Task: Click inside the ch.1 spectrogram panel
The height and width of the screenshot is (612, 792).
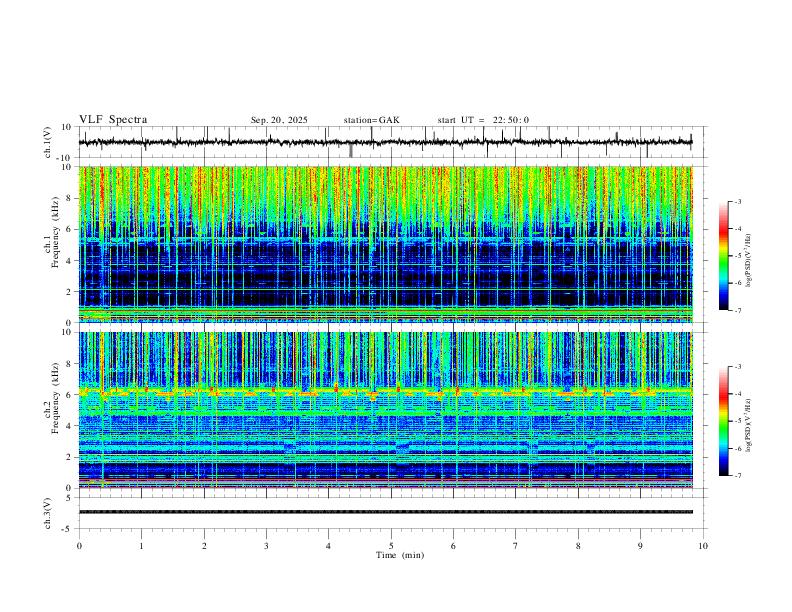Action: [385, 244]
